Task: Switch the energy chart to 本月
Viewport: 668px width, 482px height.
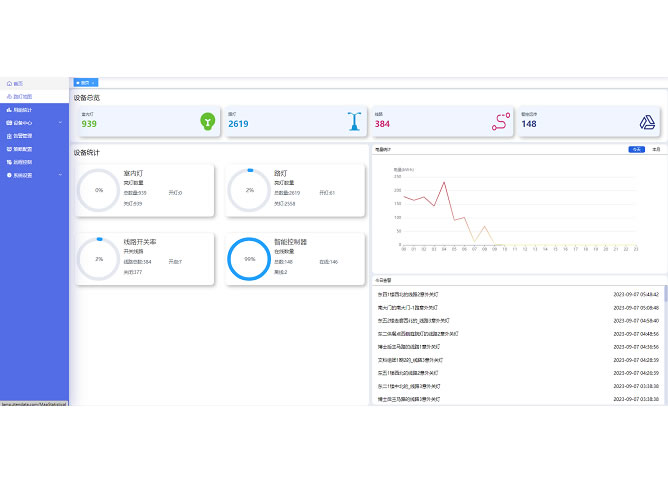Action: [656, 149]
